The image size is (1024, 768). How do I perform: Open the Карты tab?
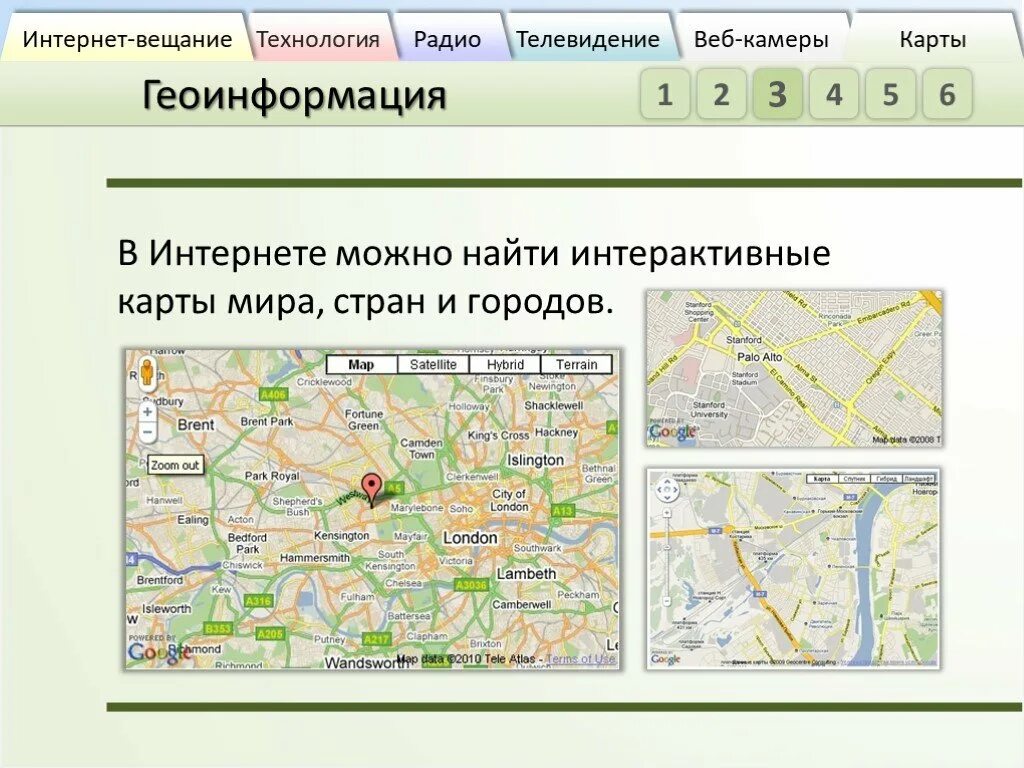933,39
